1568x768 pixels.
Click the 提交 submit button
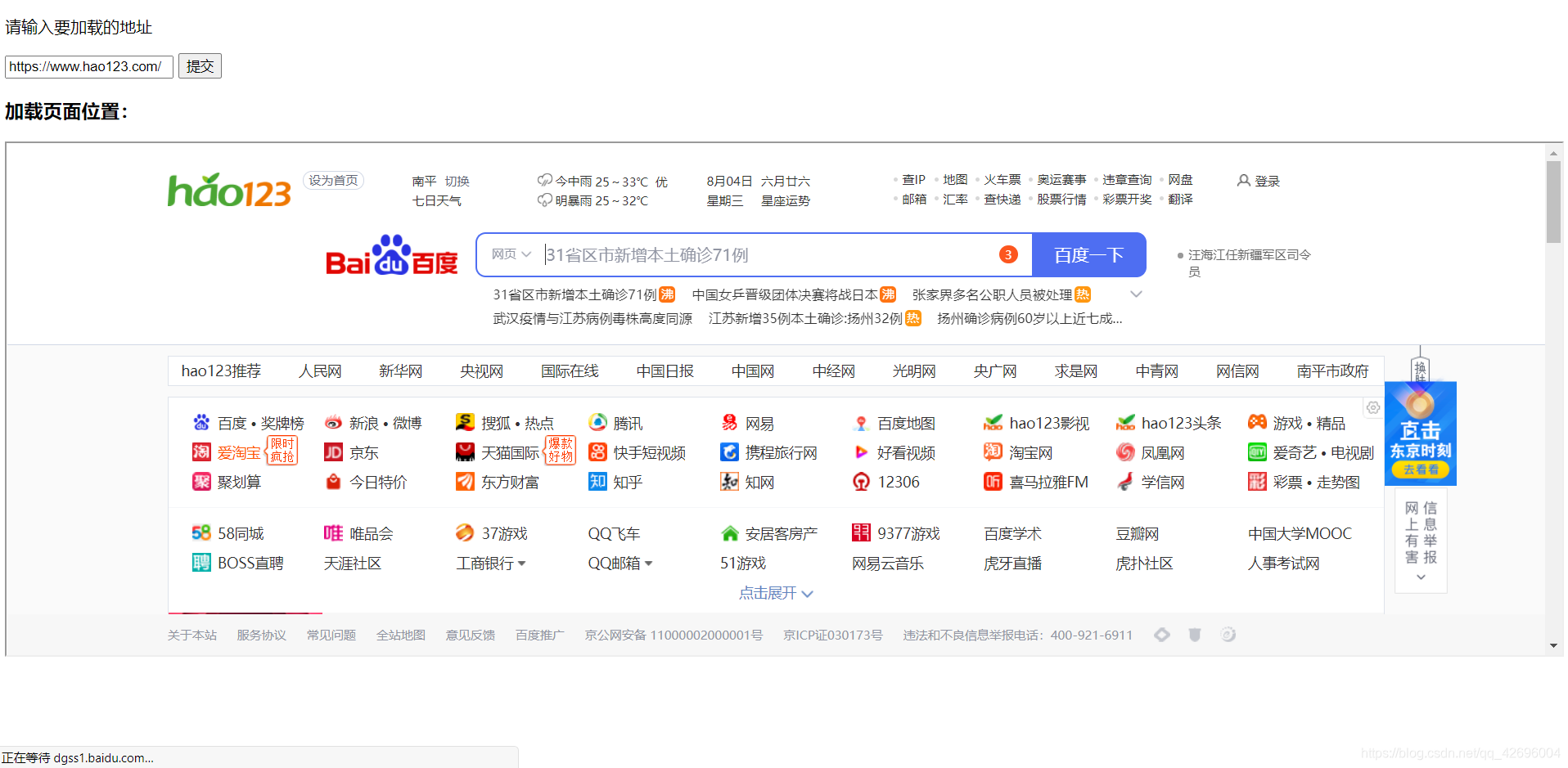pyautogui.click(x=200, y=66)
